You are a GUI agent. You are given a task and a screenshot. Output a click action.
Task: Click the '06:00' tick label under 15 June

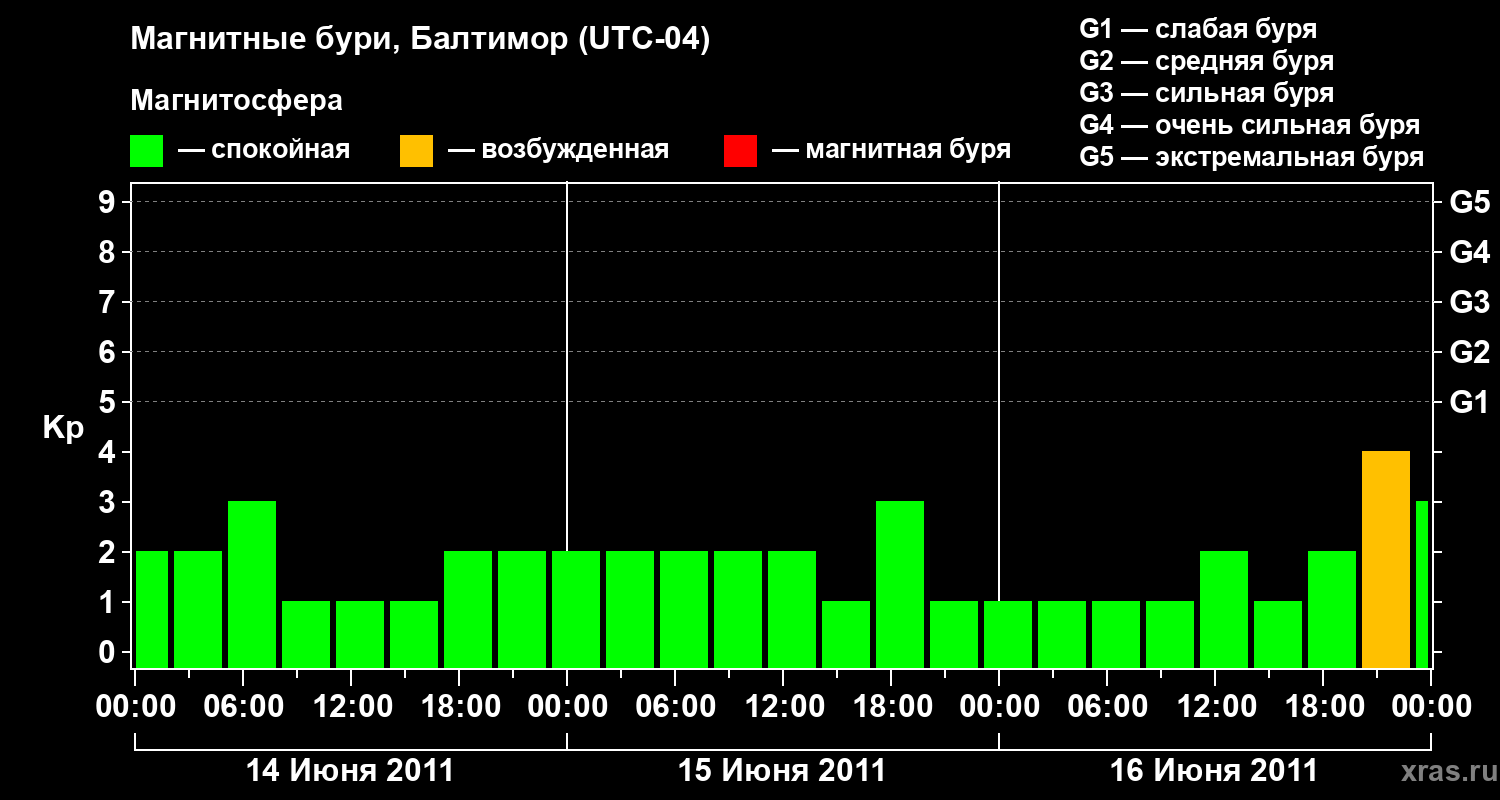(x=675, y=707)
